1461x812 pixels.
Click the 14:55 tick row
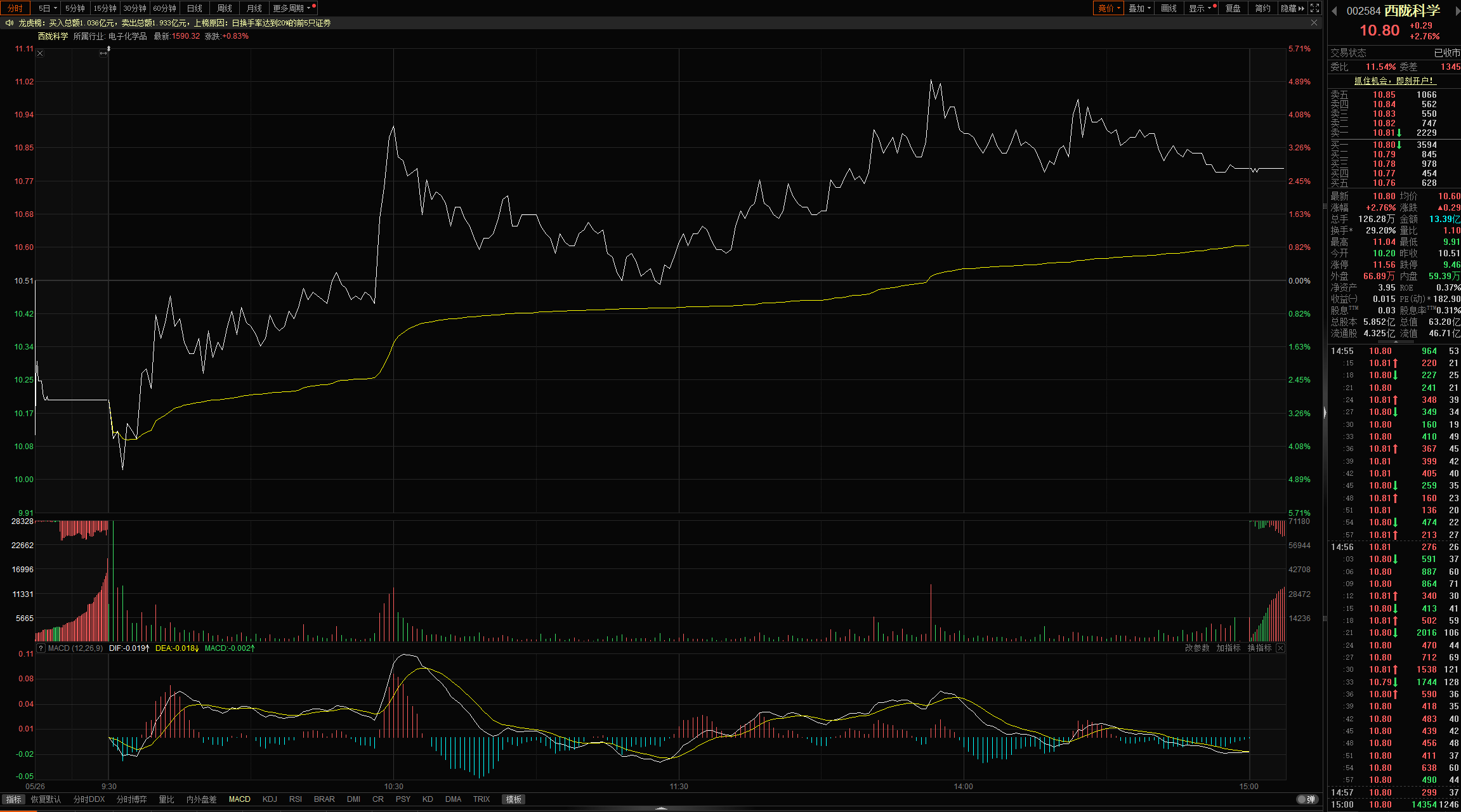pyautogui.click(x=1394, y=351)
